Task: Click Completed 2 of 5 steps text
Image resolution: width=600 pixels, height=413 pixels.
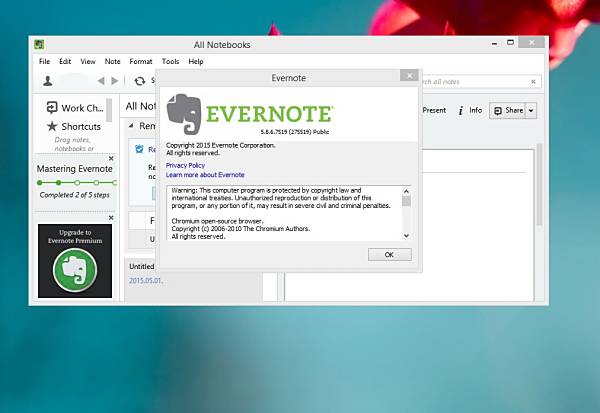Action: click(x=75, y=195)
